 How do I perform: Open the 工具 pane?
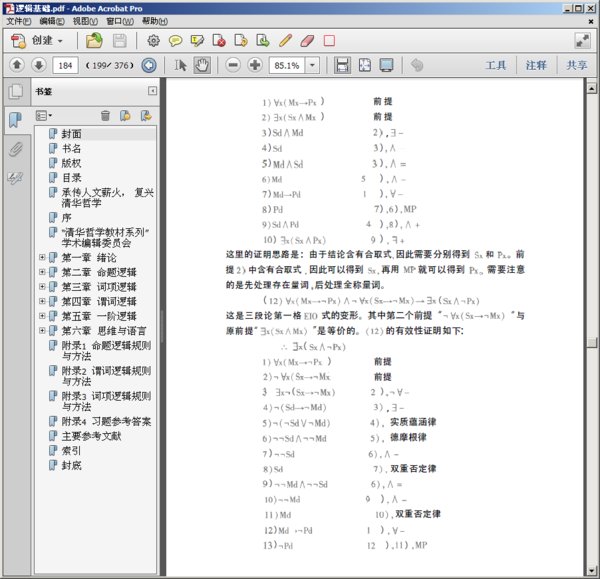coord(496,65)
